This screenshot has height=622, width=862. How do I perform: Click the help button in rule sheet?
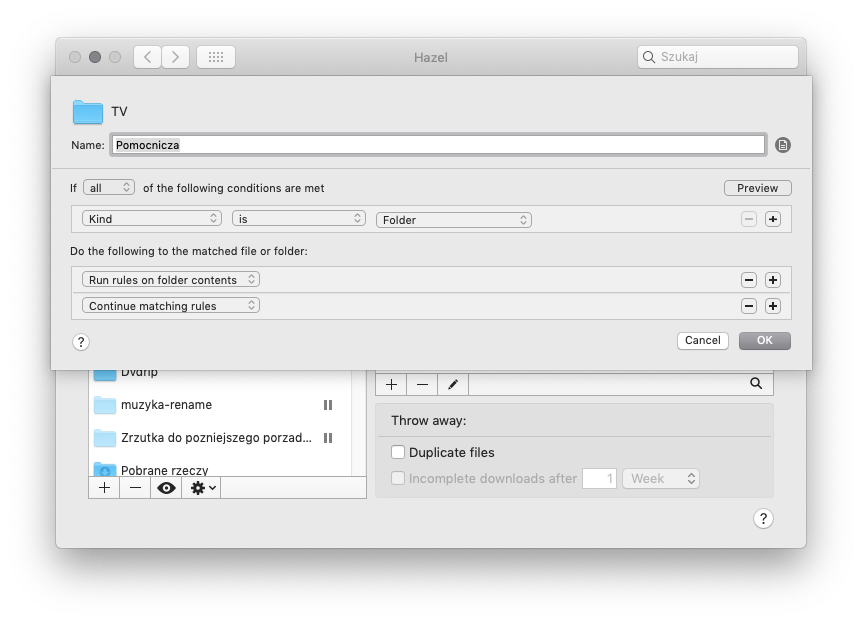coord(81,342)
